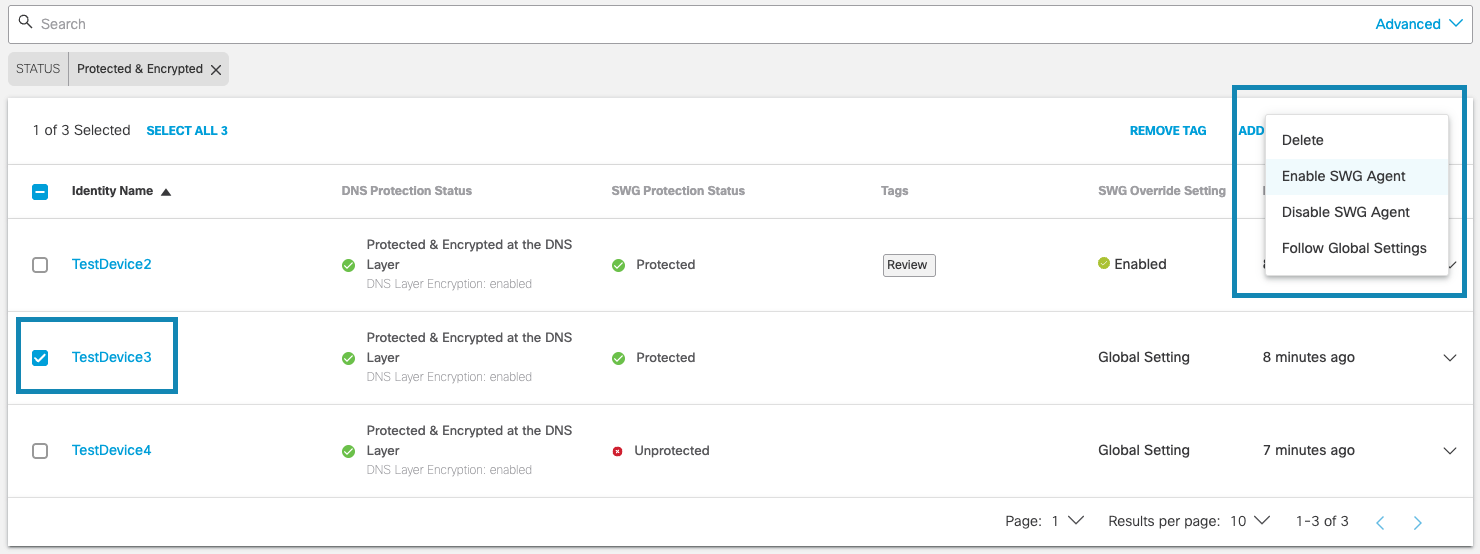
Task: Toggle the header select-all checkbox
Action: [x=40, y=192]
